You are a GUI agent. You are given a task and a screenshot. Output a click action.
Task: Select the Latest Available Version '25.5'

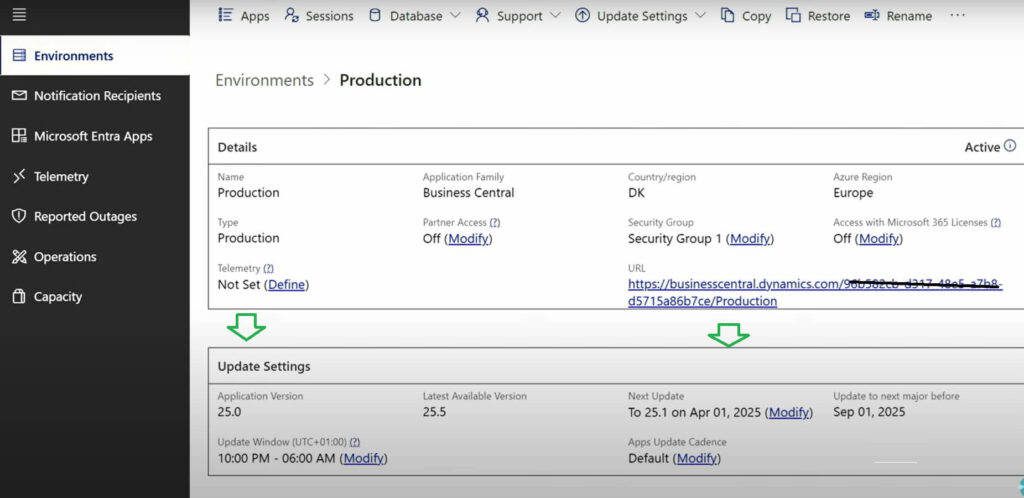pyautogui.click(x=434, y=412)
